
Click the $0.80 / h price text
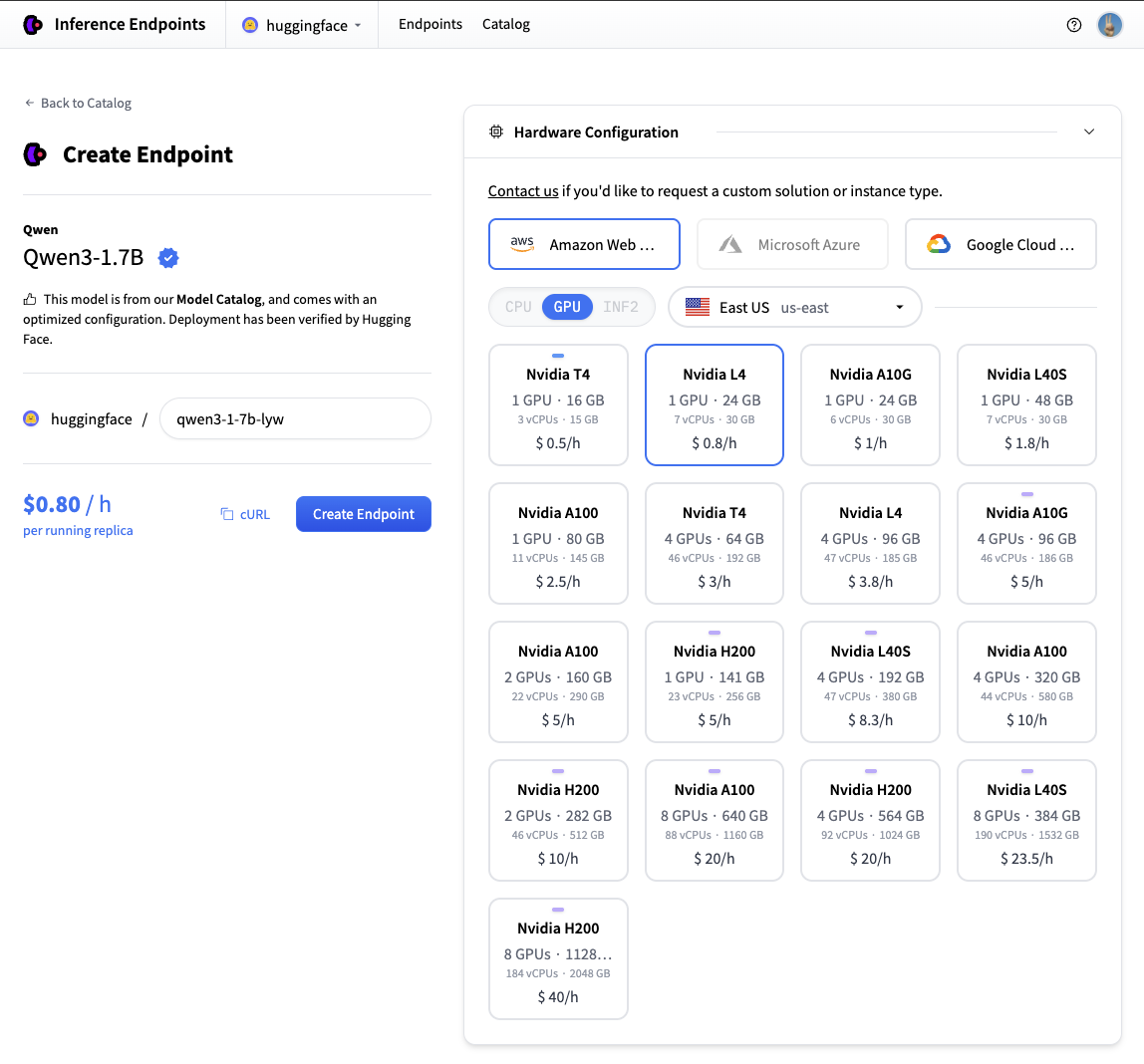click(x=67, y=504)
